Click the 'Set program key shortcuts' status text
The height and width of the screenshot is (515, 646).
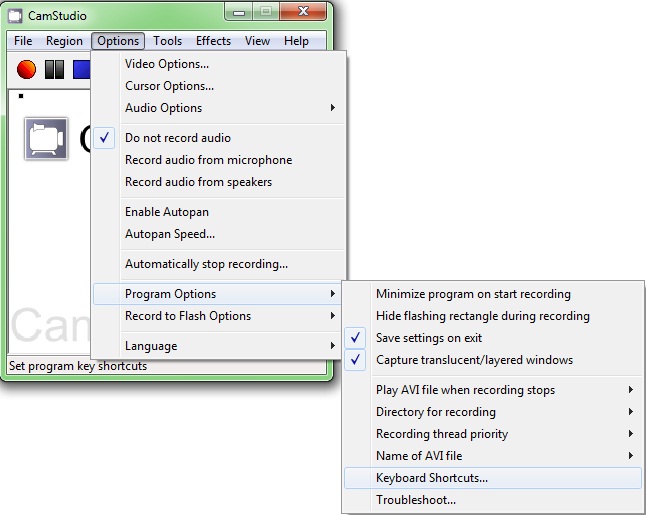[x=78, y=366]
